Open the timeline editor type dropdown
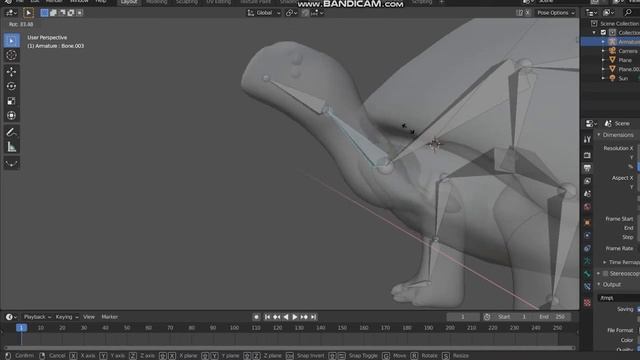 pos(11,317)
